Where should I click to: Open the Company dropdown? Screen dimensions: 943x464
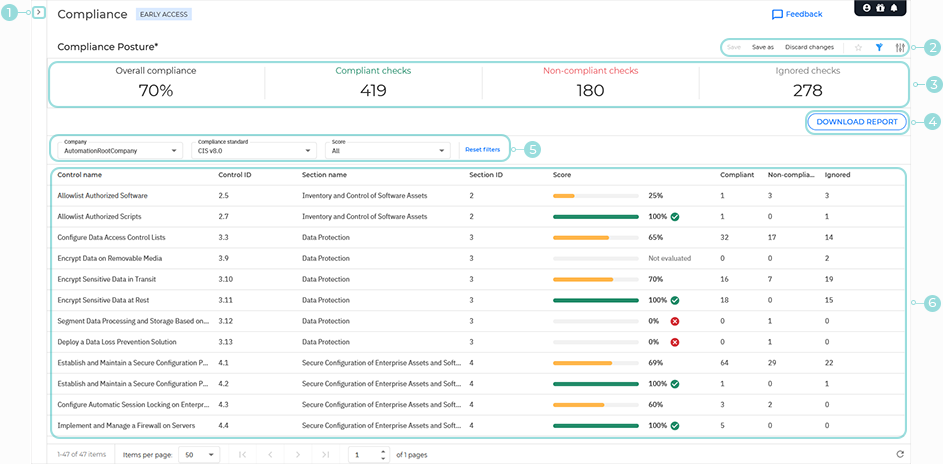(x=120, y=149)
